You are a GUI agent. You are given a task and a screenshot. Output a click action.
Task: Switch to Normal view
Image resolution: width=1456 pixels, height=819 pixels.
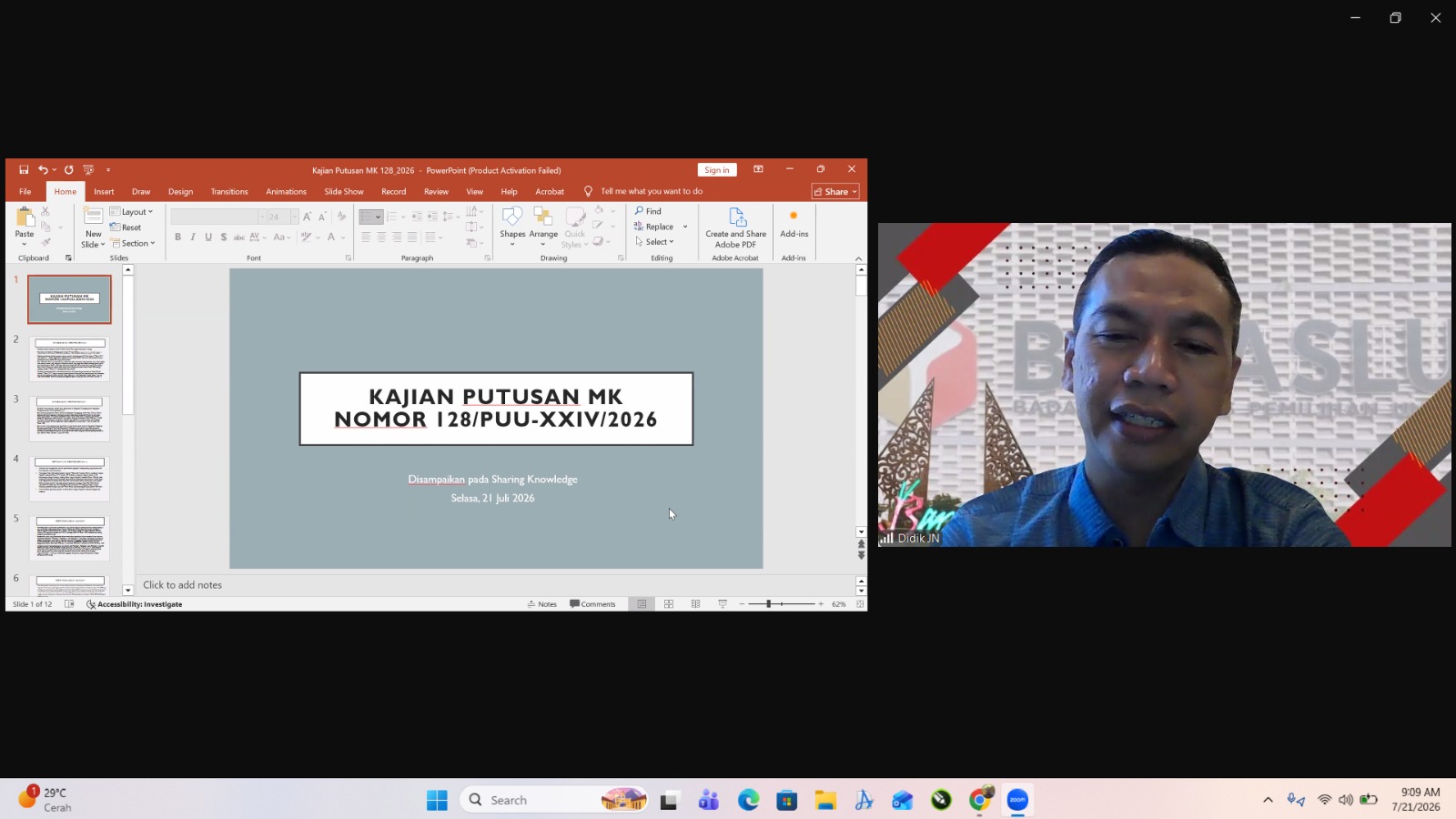tap(642, 604)
